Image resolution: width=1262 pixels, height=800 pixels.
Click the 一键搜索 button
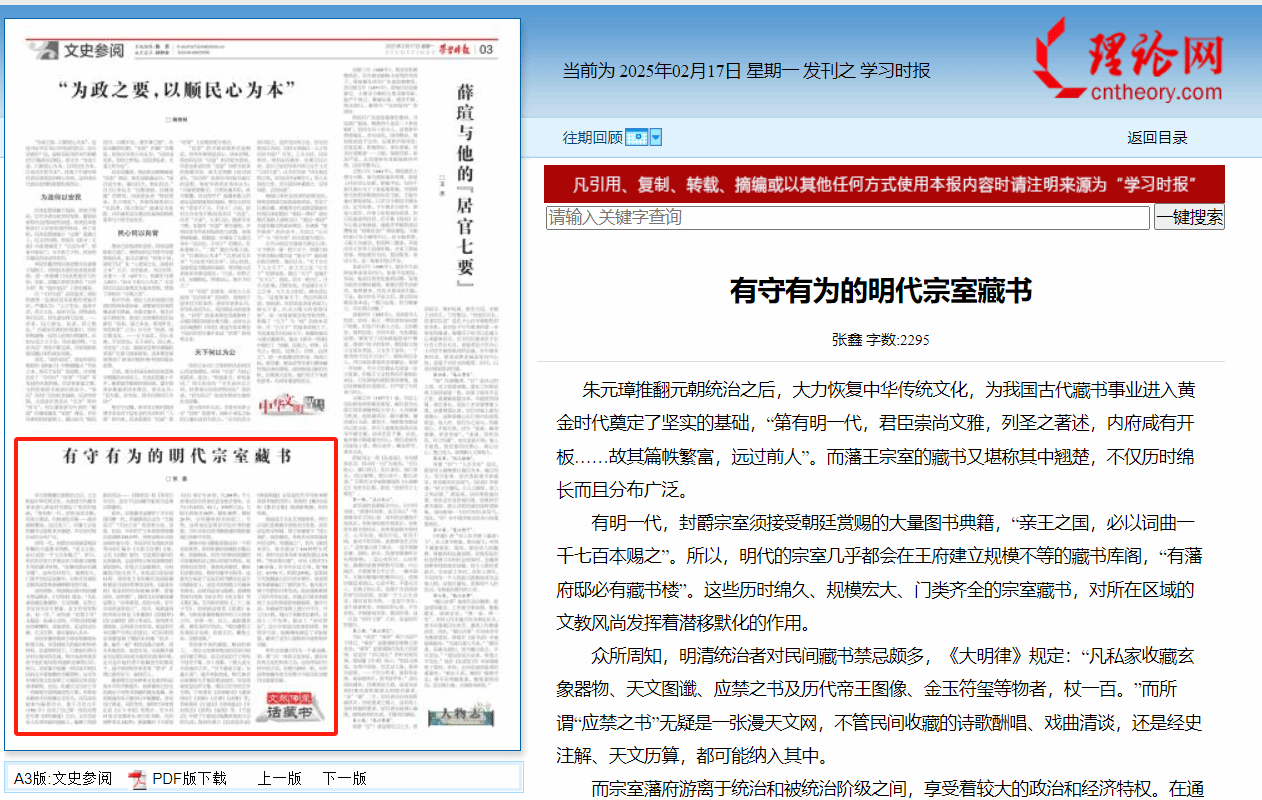click(x=1189, y=217)
